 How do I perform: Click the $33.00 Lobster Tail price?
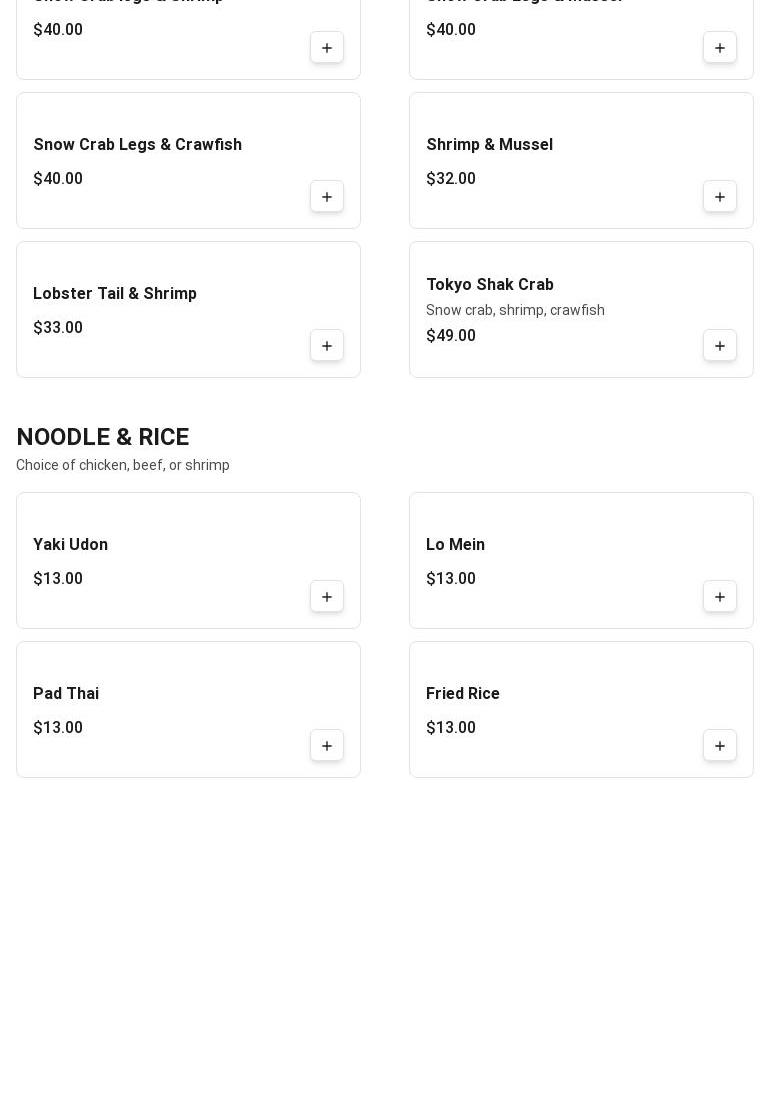click(x=58, y=328)
